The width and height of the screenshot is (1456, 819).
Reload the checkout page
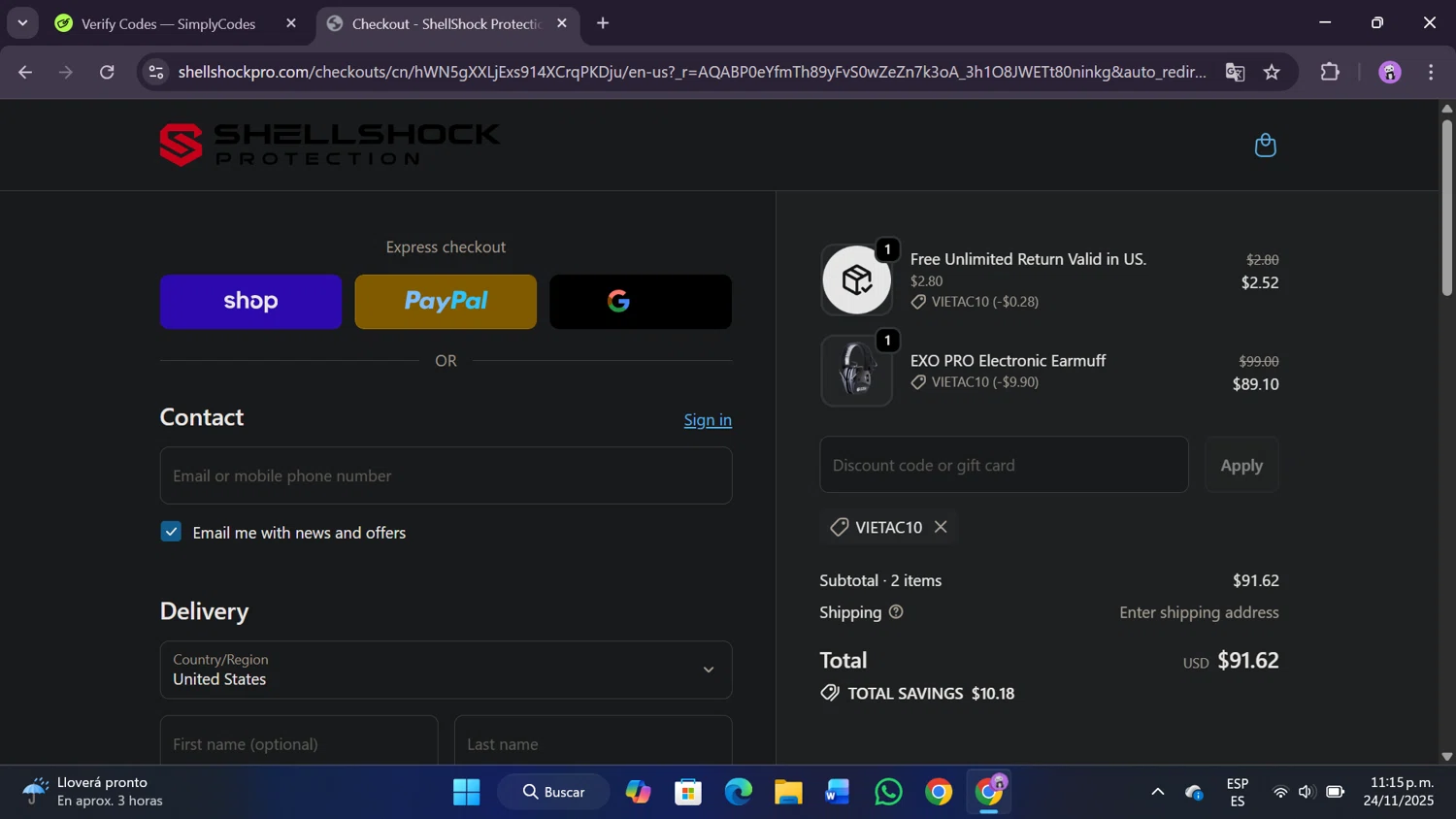pos(107,72)
